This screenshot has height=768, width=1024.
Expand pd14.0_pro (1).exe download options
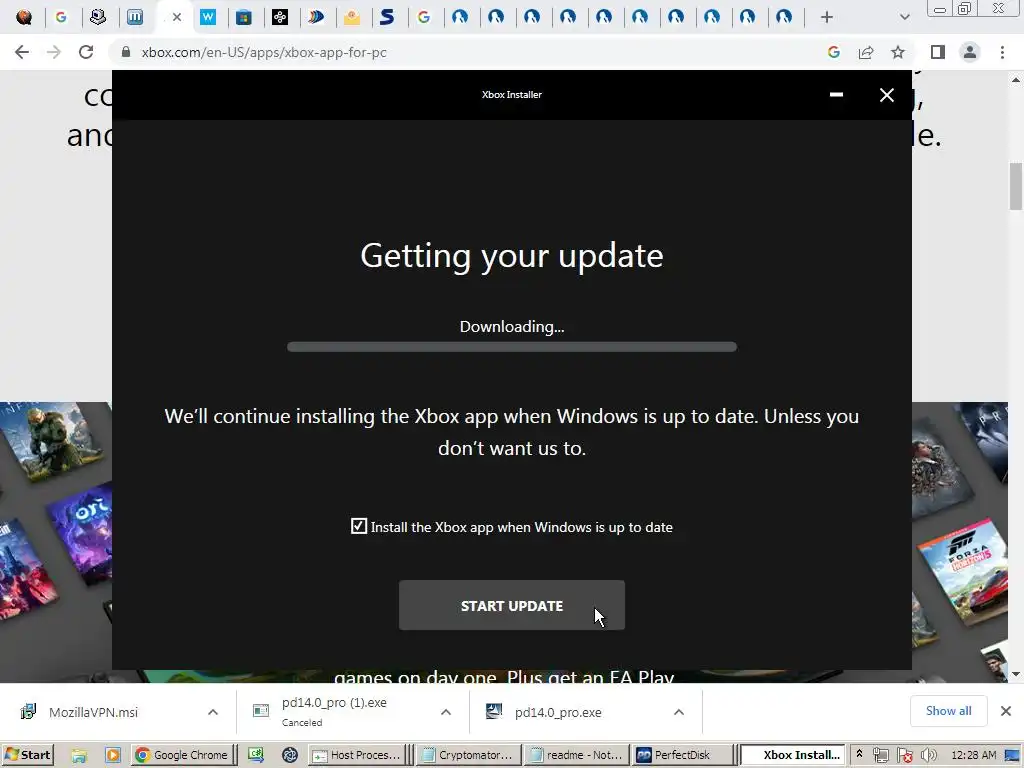(x=446, y=712)
